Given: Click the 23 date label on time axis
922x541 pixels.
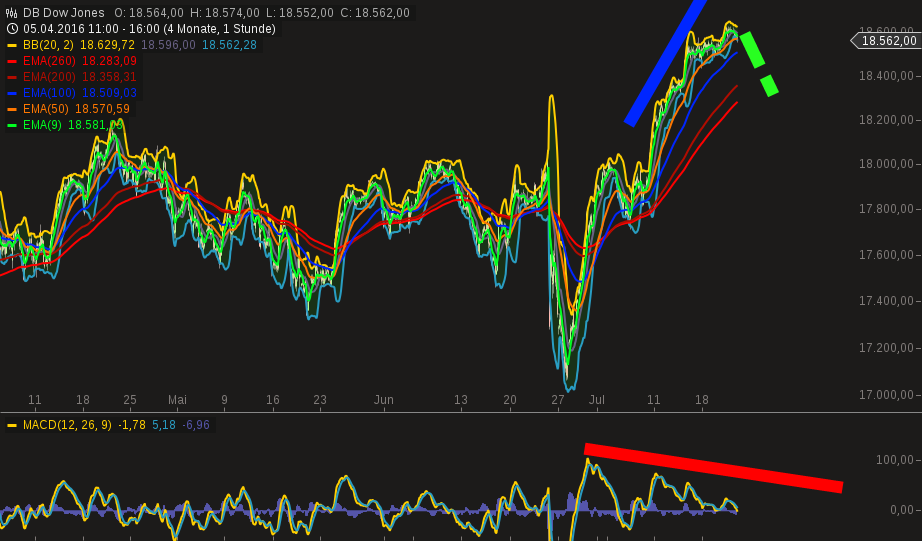Looking at the screenshot, I should pos(319,400).
